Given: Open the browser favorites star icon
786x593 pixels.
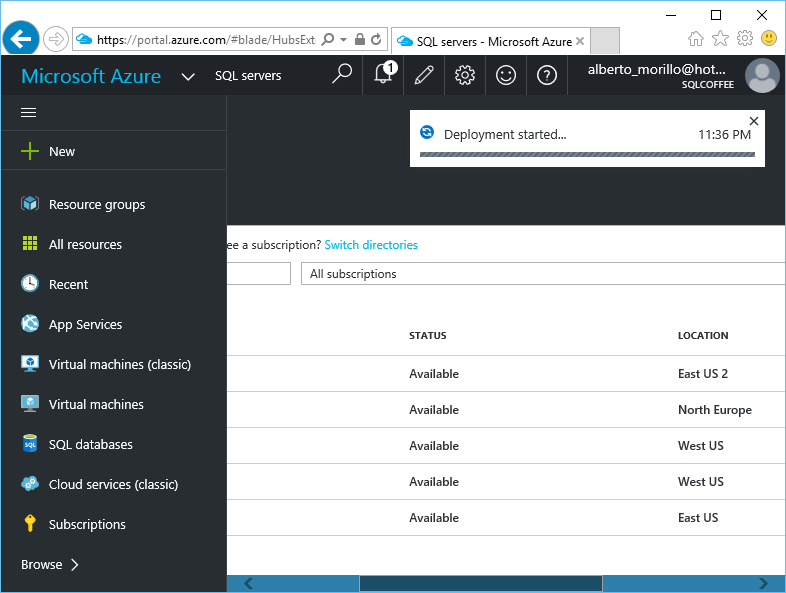Looking at the screenshot, I should click(720, 38).
